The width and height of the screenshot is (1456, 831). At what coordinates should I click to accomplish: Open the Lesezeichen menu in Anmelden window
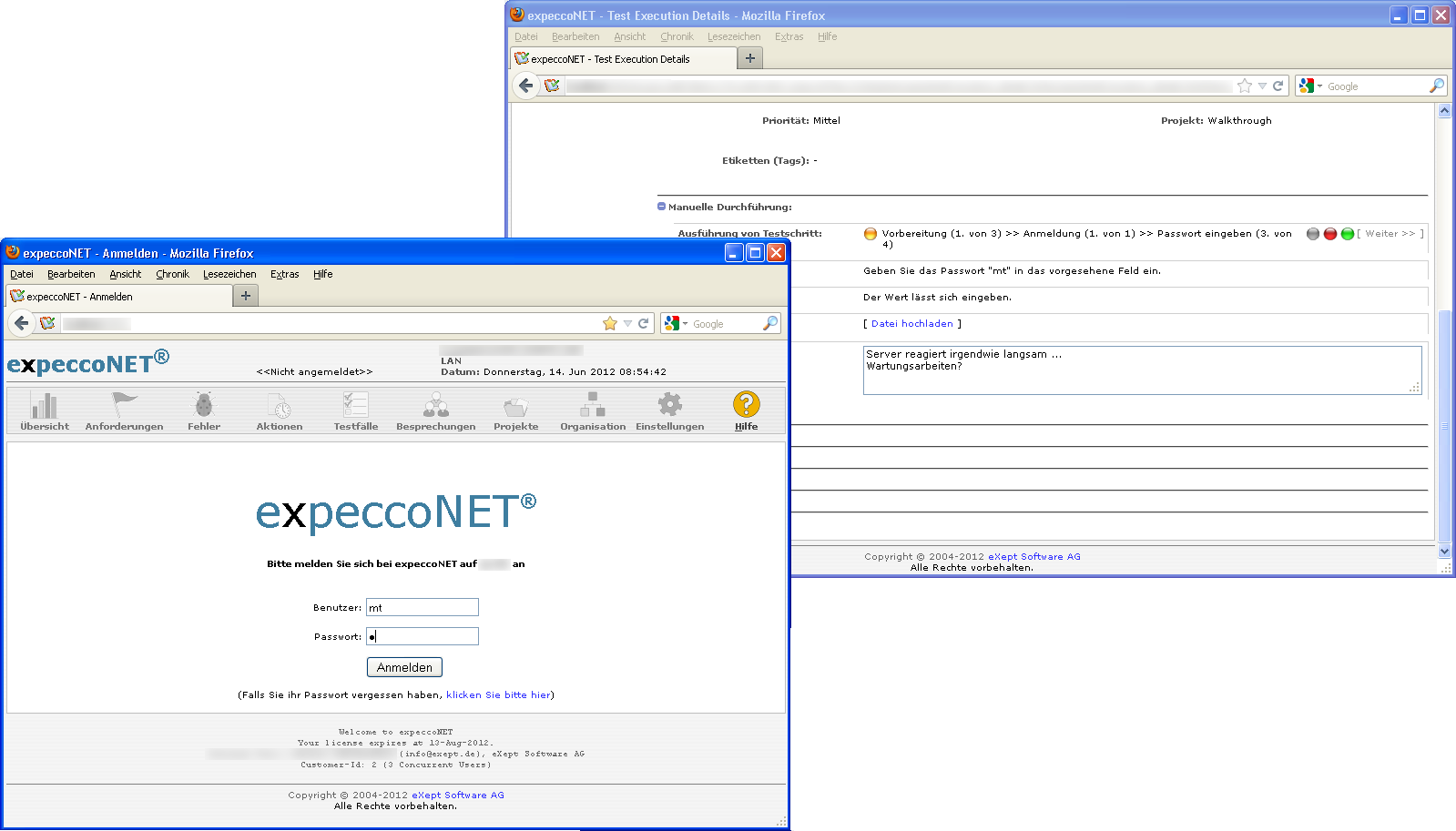tap(229, 274)
